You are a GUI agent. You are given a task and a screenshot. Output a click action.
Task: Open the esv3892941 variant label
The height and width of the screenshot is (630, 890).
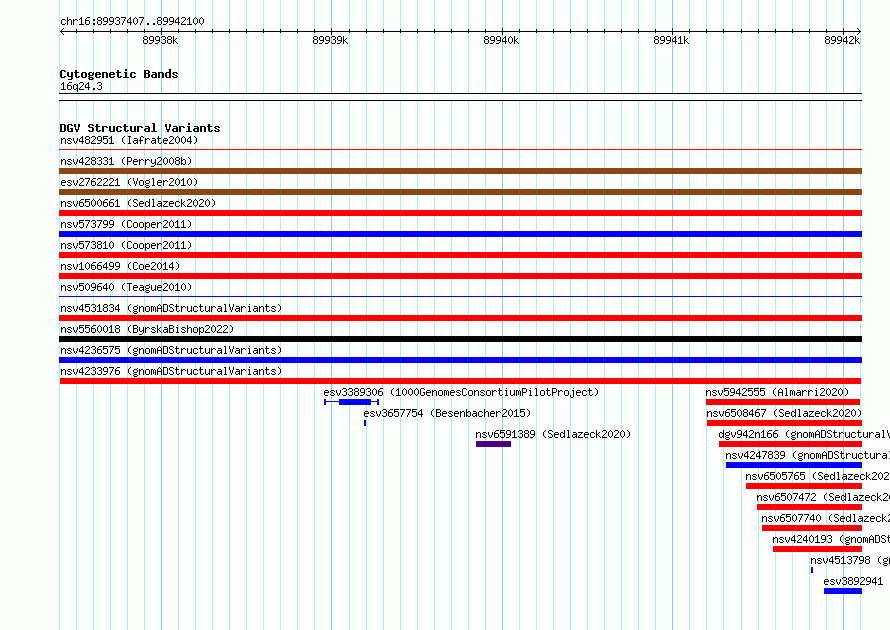click(x=853, y=581)
